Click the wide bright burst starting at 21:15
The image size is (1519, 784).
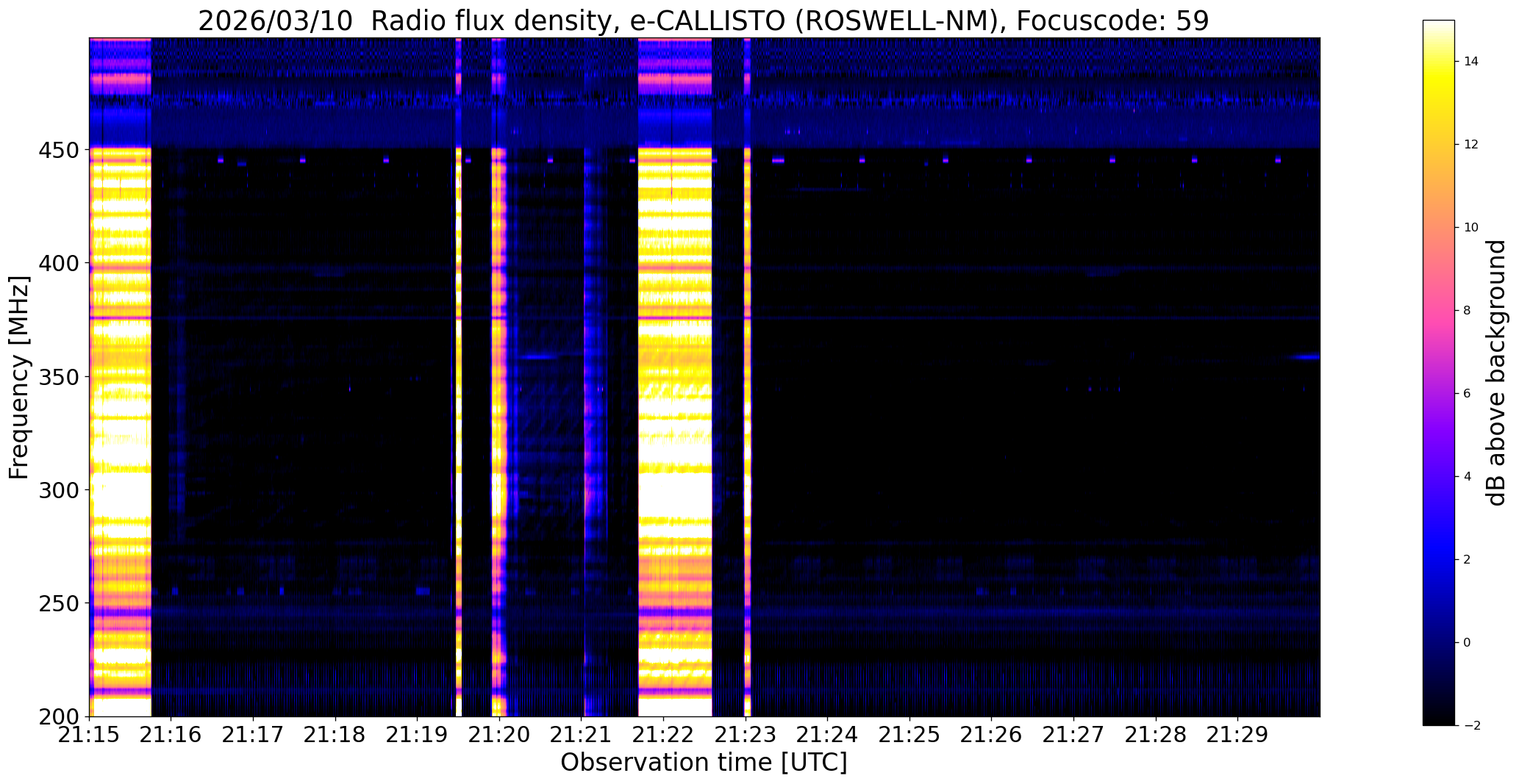coord(121,377)
